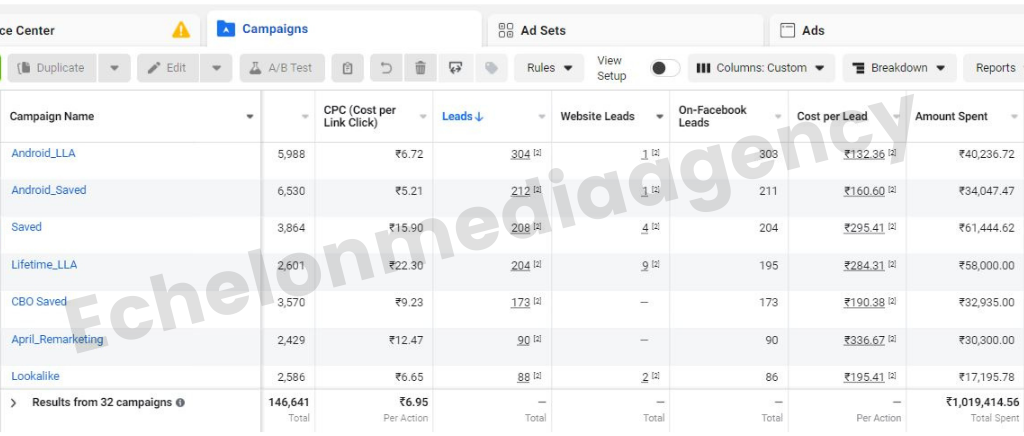Click the A/B Test button

click(x=282, y=68)
